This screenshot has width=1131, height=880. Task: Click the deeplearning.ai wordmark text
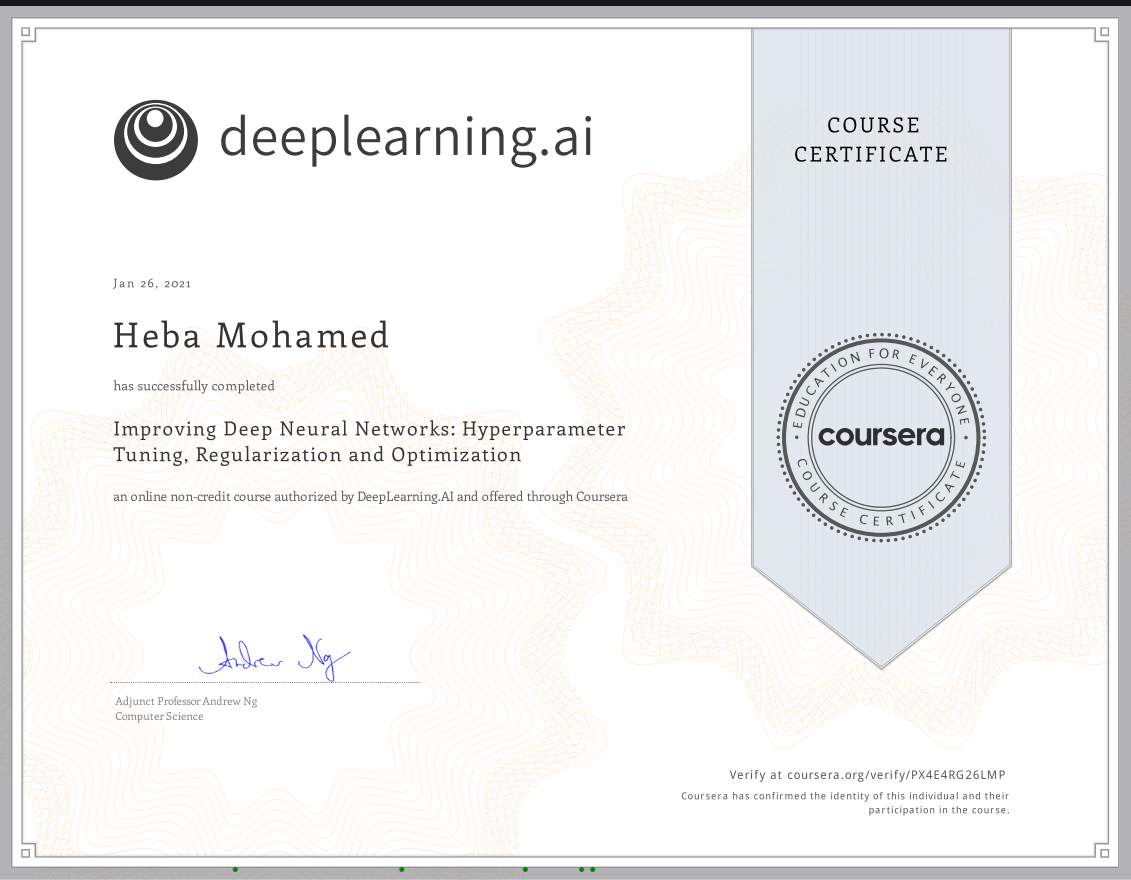(406, 137)
